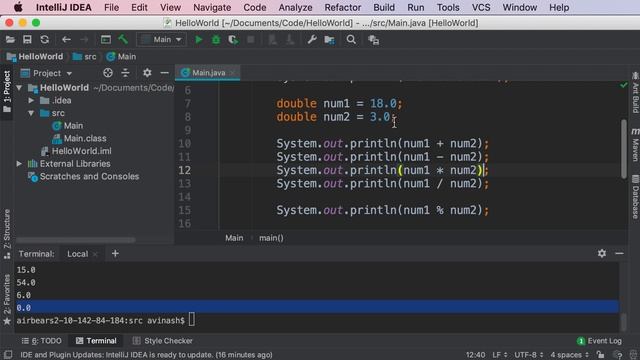This screenshot has width=640, height=360.
Task: Toggle the Structure side tool window
Action: 7,233
